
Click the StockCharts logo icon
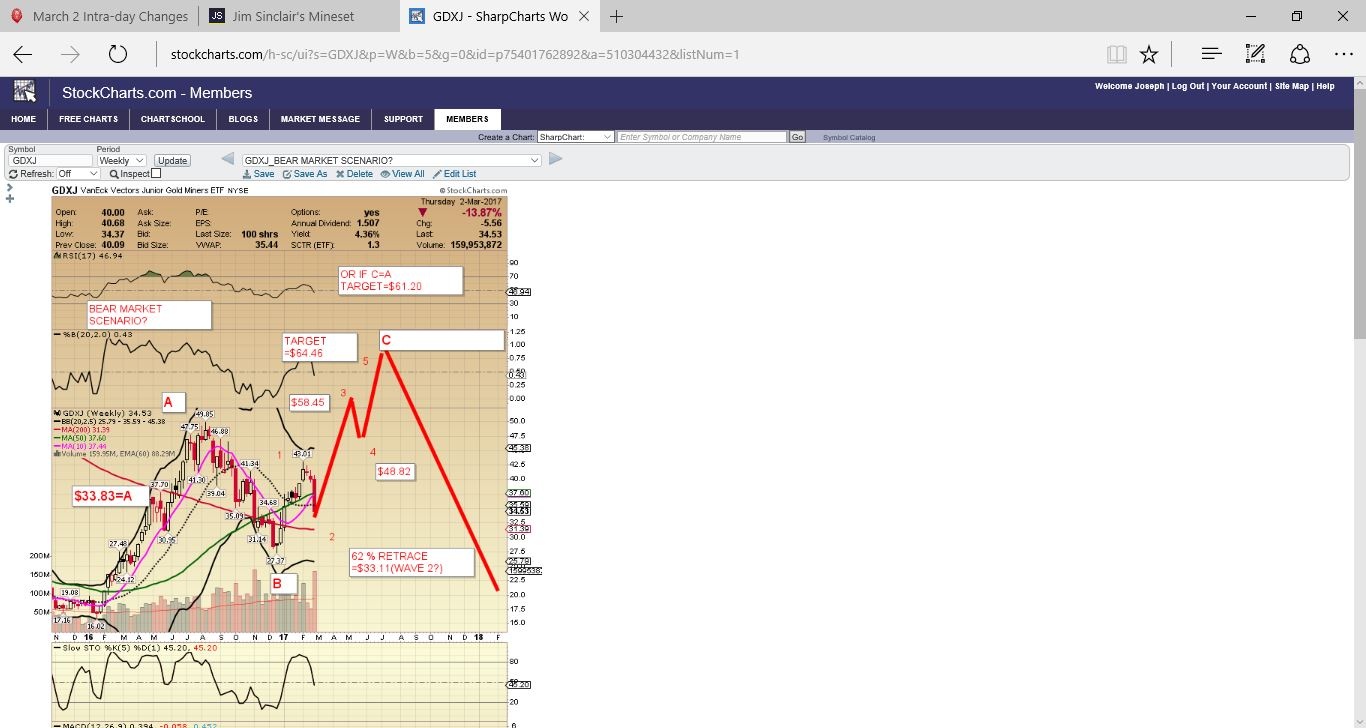(24, 92)
